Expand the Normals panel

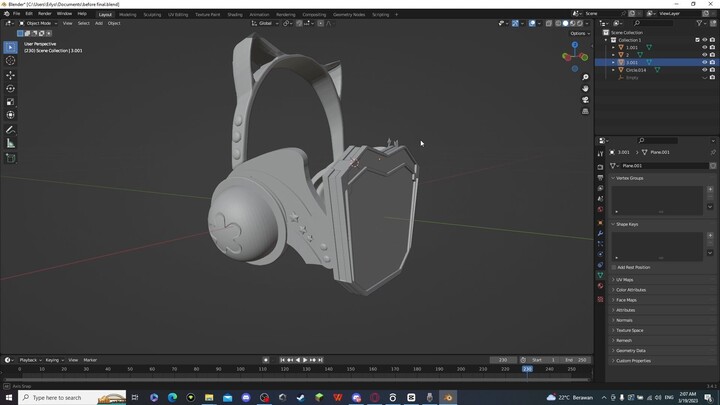pos(663,320)
